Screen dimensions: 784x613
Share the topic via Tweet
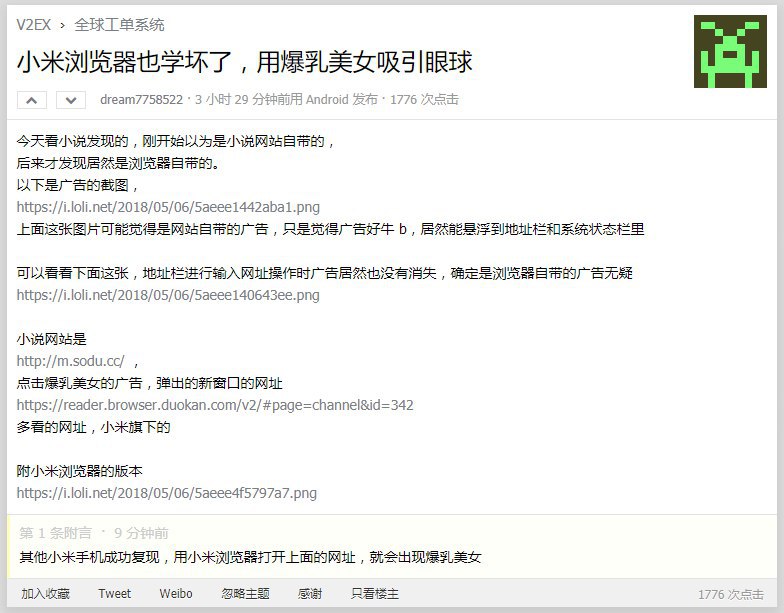tap(114, 594)
